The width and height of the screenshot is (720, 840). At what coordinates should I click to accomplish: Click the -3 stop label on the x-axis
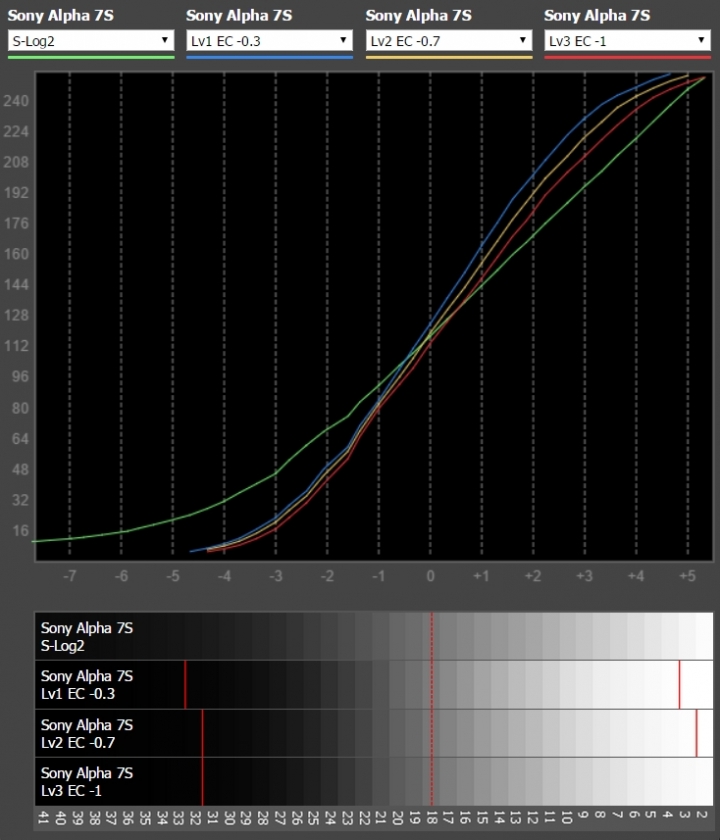[x=275, y=576]
